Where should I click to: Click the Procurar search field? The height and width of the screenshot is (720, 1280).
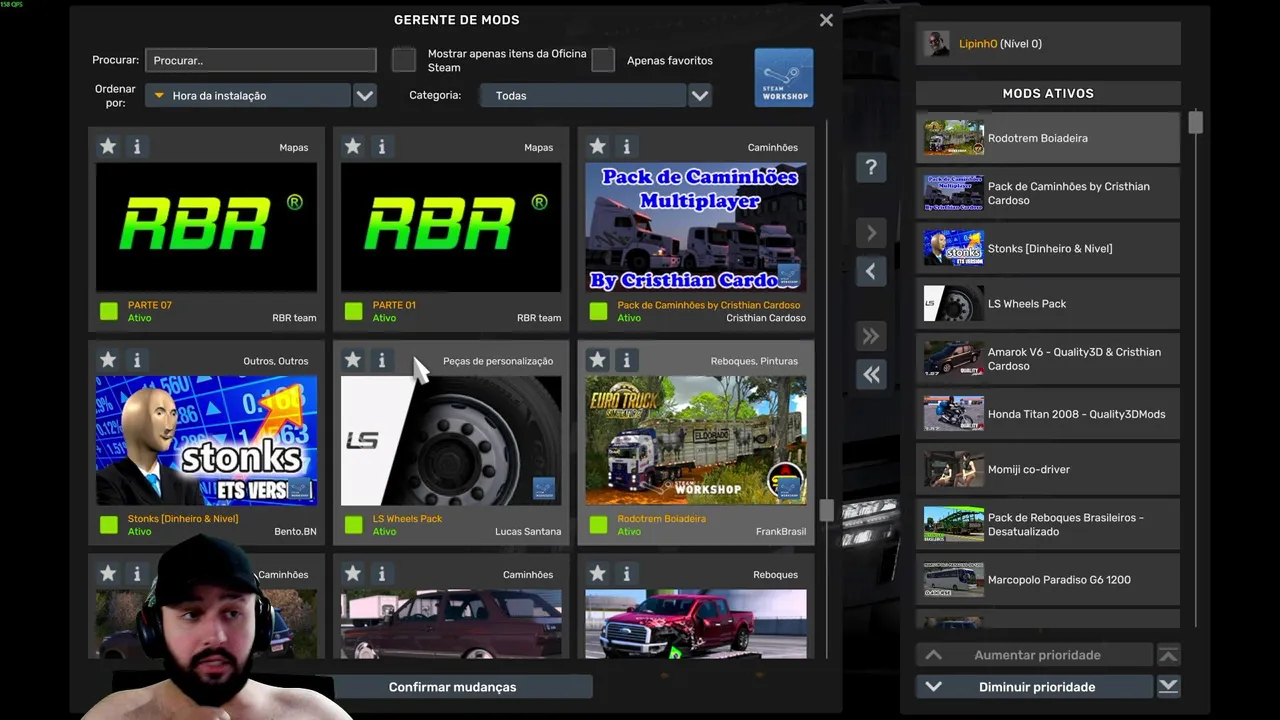260,60
